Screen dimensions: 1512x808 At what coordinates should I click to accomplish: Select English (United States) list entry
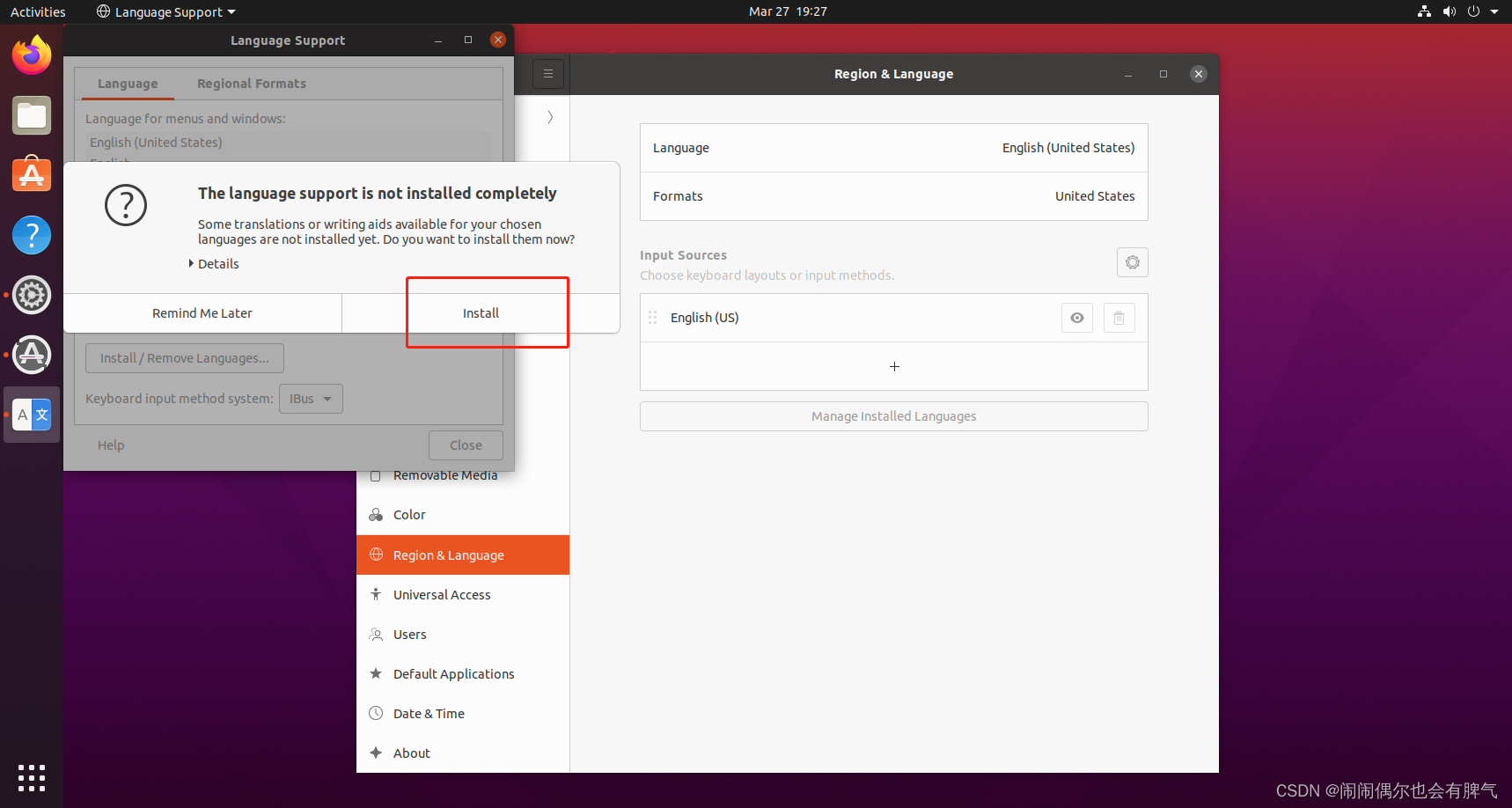coord(289,143)
